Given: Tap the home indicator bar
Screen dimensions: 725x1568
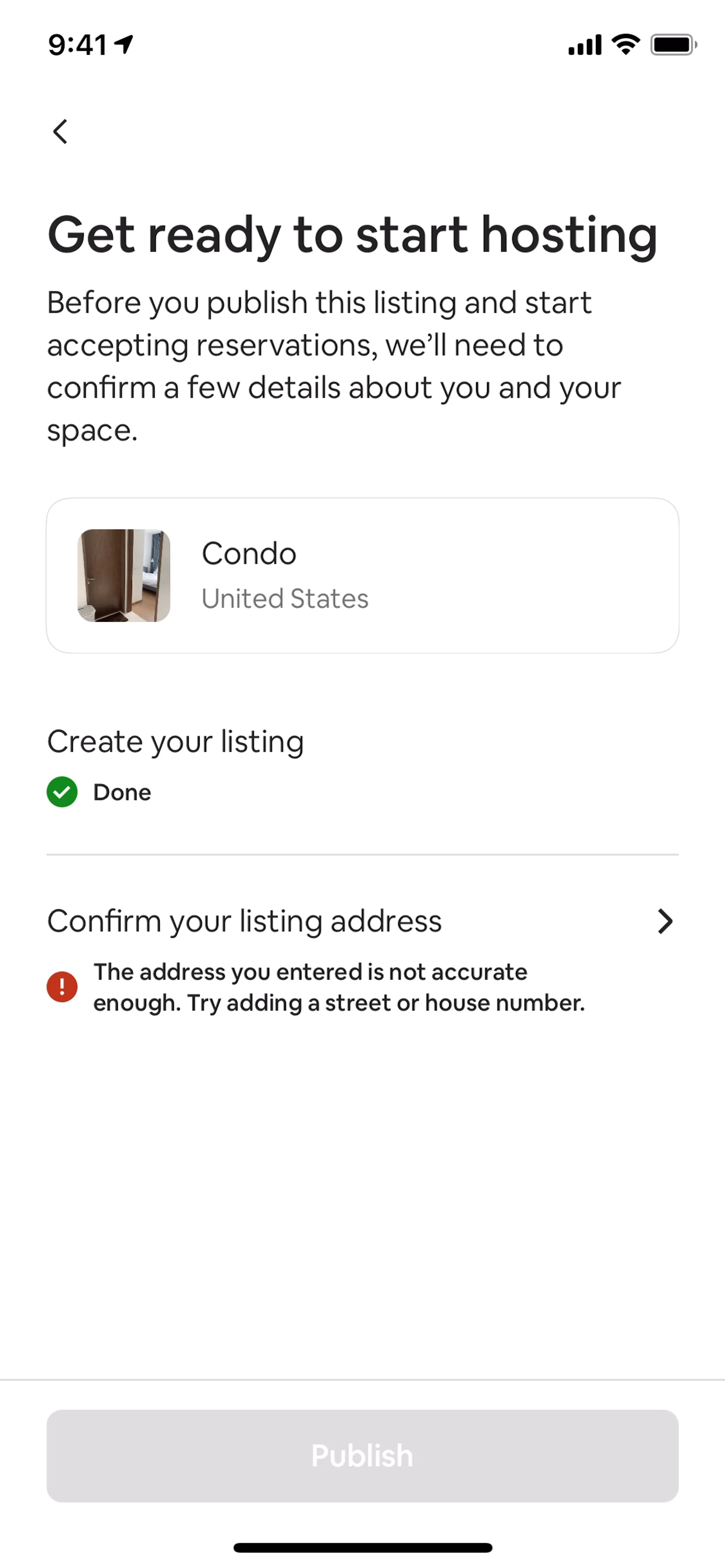Looking at the screenshot, I should coord(362,1547).
